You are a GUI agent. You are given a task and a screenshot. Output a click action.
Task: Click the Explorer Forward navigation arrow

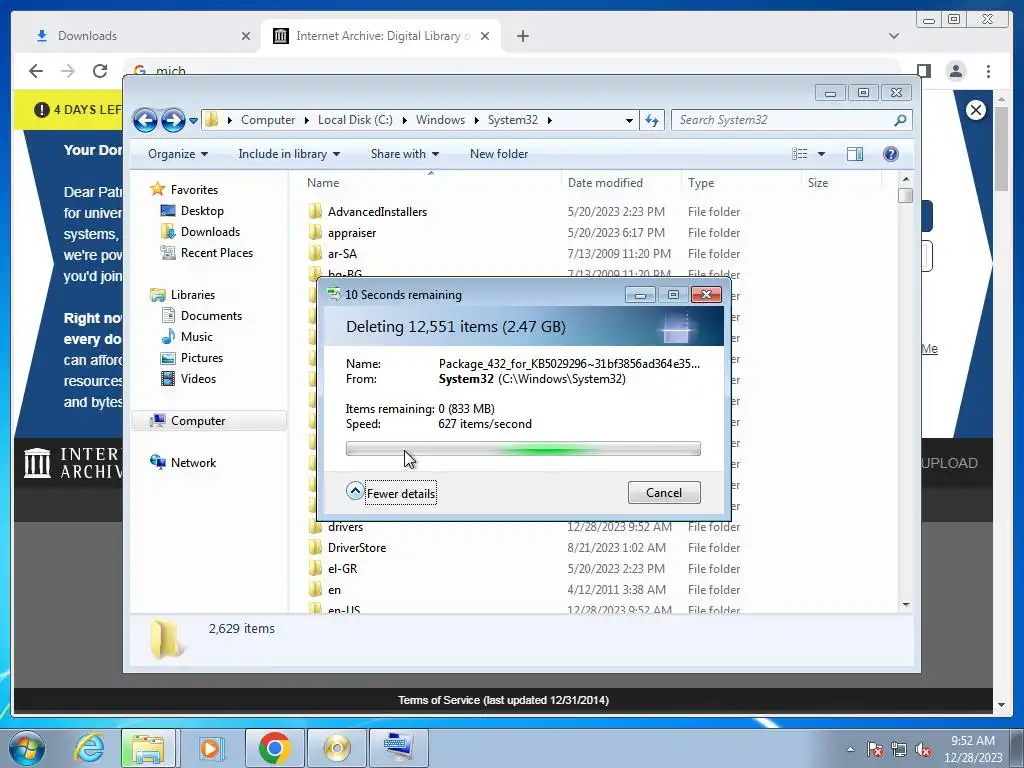click(173, 120)
